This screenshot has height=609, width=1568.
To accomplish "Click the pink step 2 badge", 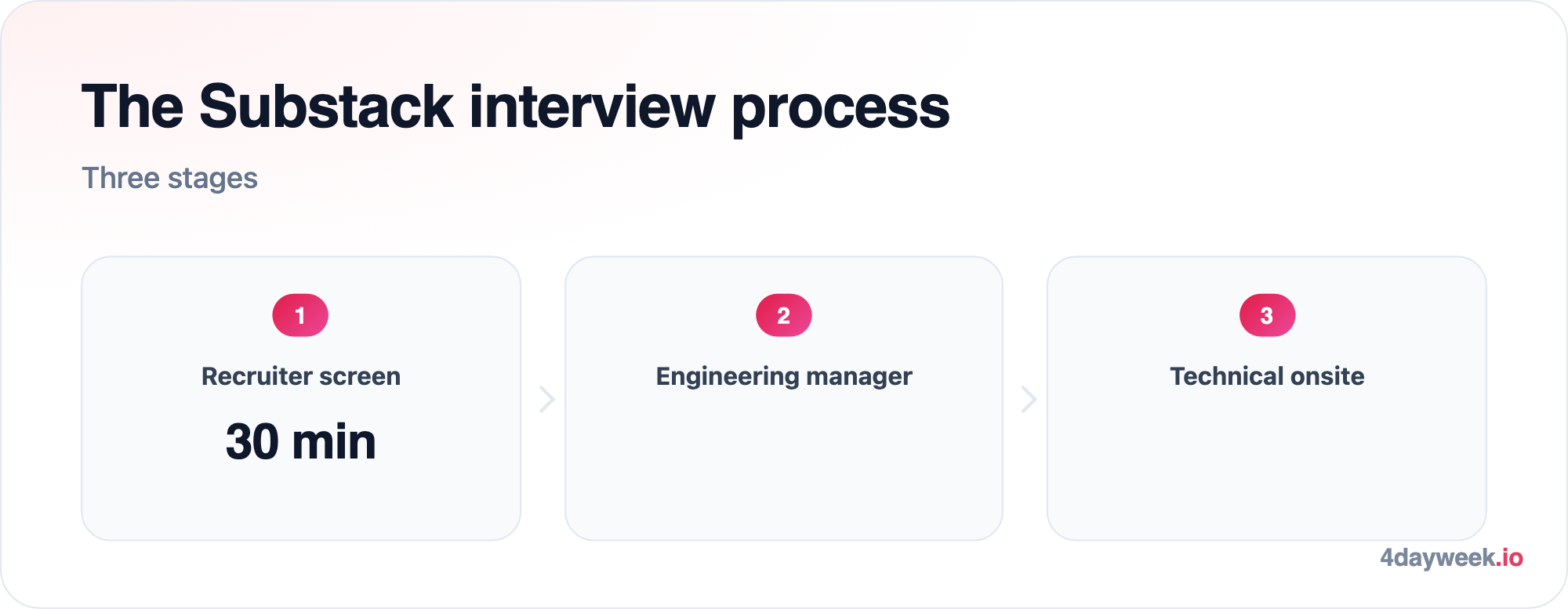I will (784, 315).
